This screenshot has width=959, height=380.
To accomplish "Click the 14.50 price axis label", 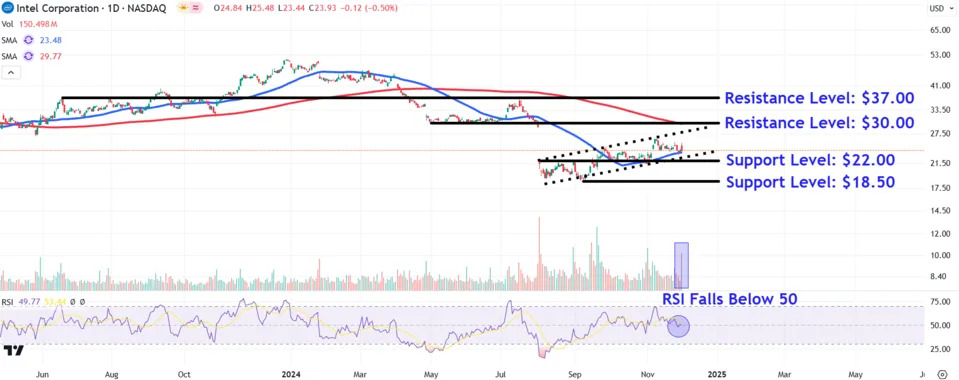I will click(x=939, y=210).
